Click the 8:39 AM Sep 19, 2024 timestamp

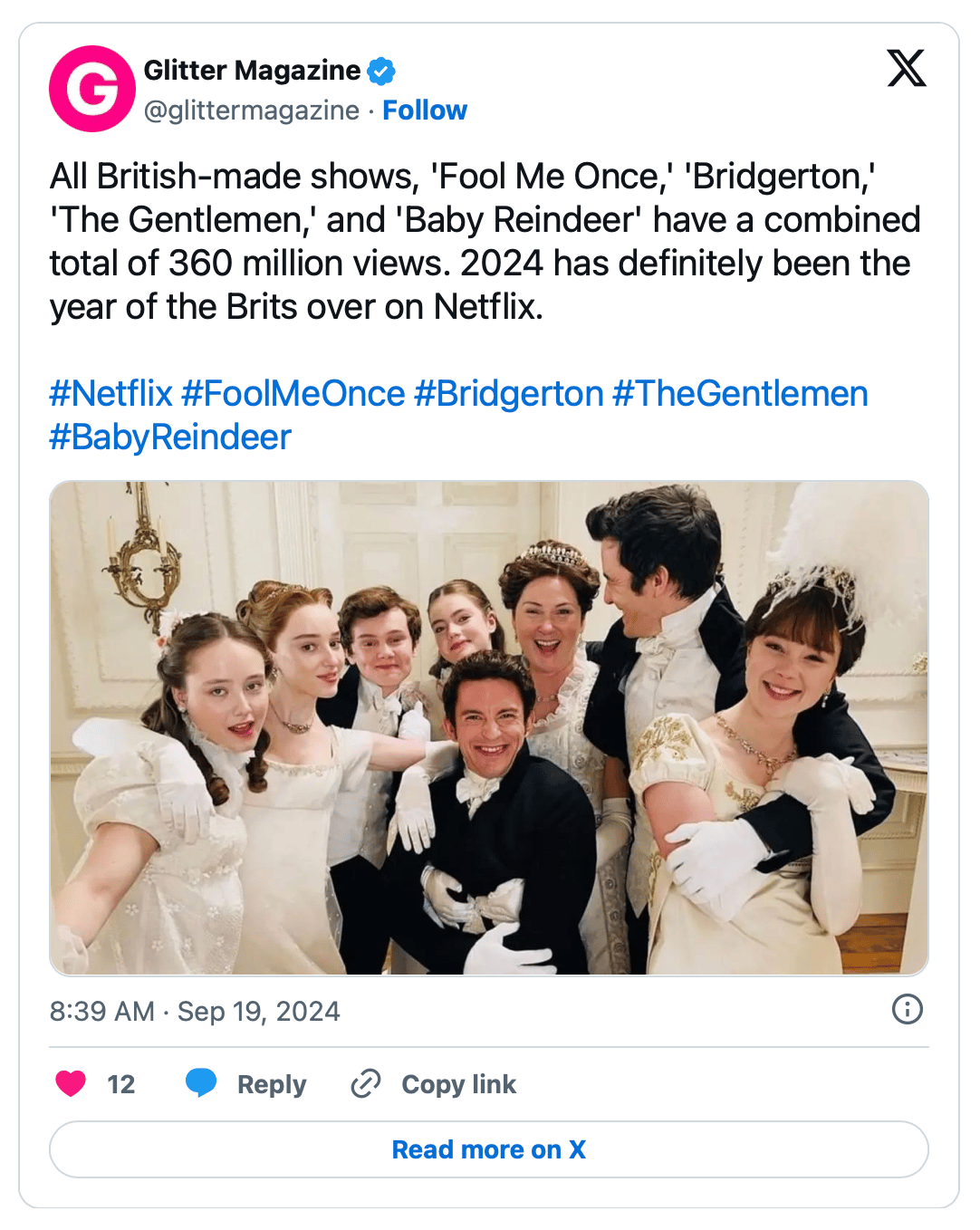(x=195, y=1011)
